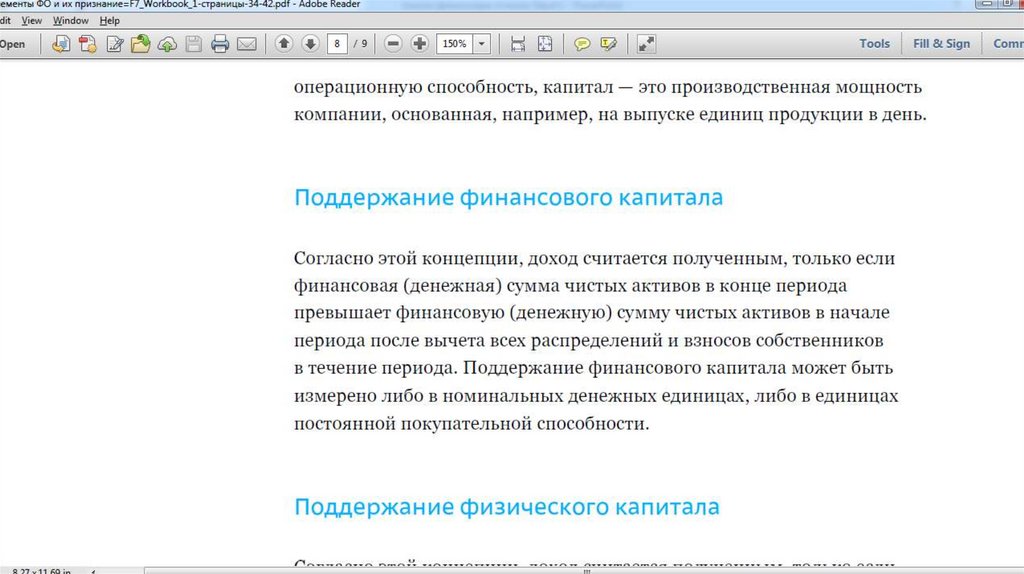Go to previous page with up arrow
Screen dimensions: 1024x574
283,44
